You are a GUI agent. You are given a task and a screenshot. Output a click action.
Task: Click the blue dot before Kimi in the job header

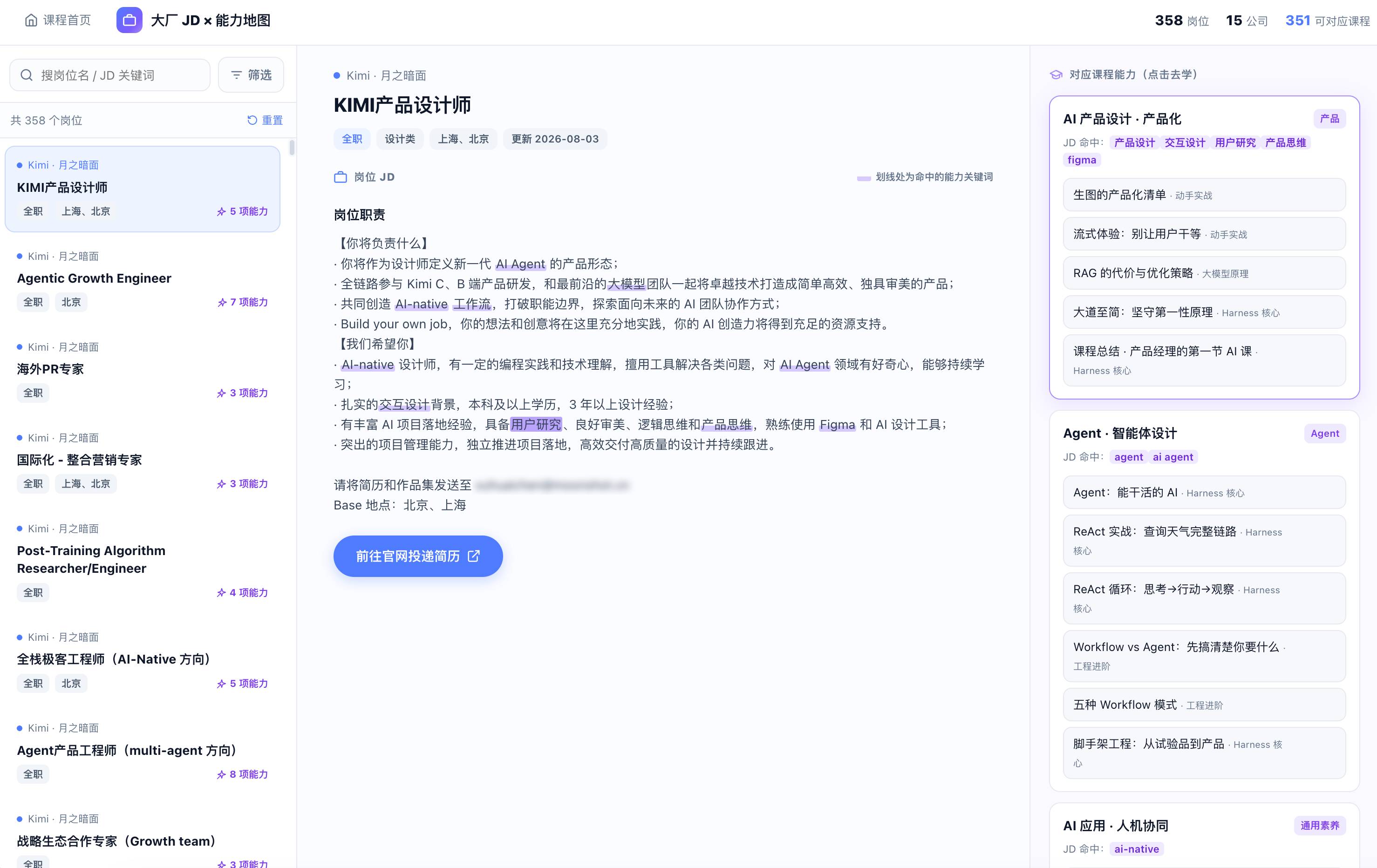point(337,75)
